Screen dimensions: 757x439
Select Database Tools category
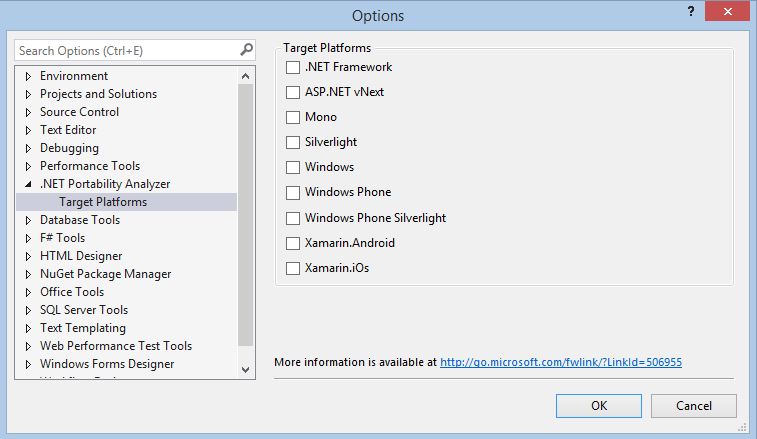(x=80, y=220)
